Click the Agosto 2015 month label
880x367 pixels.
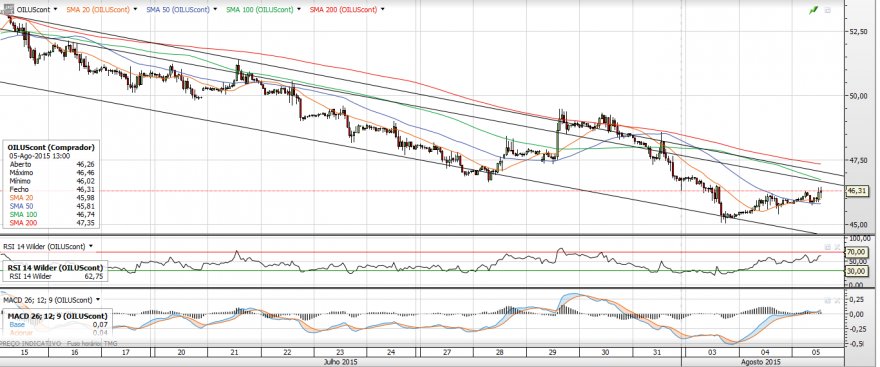(759, 363)
